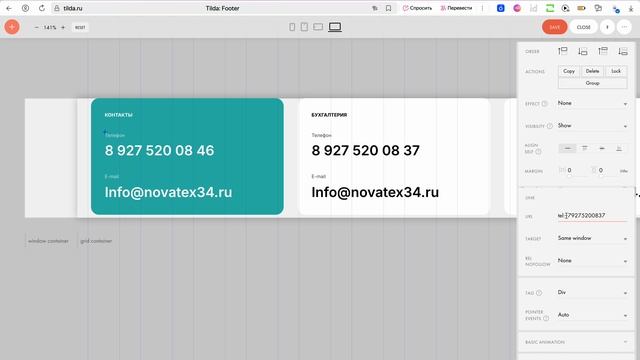Switch to mobile portrait viewport

pos(292,27)
